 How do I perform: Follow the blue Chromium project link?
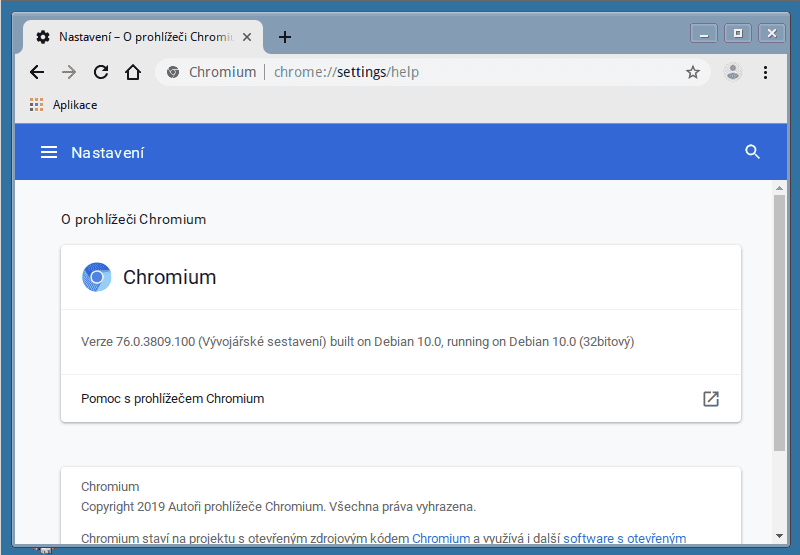(441, 538)
